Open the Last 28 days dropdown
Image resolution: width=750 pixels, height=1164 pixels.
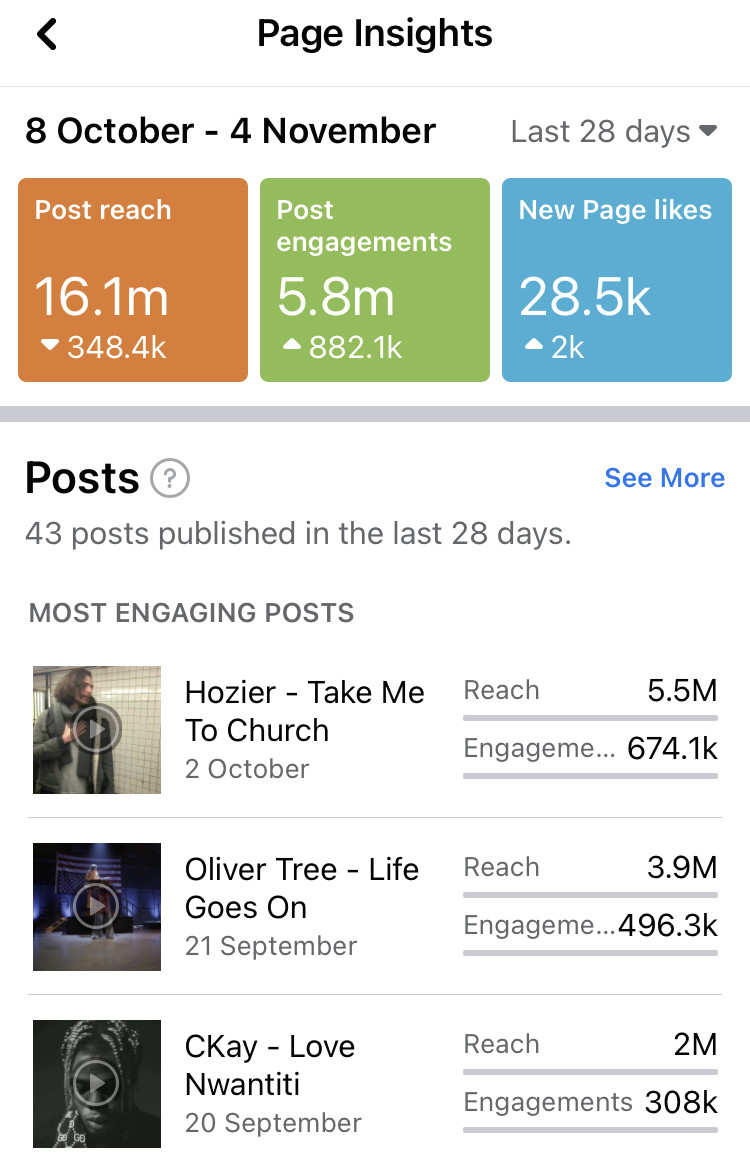click(x=613, y=132)
